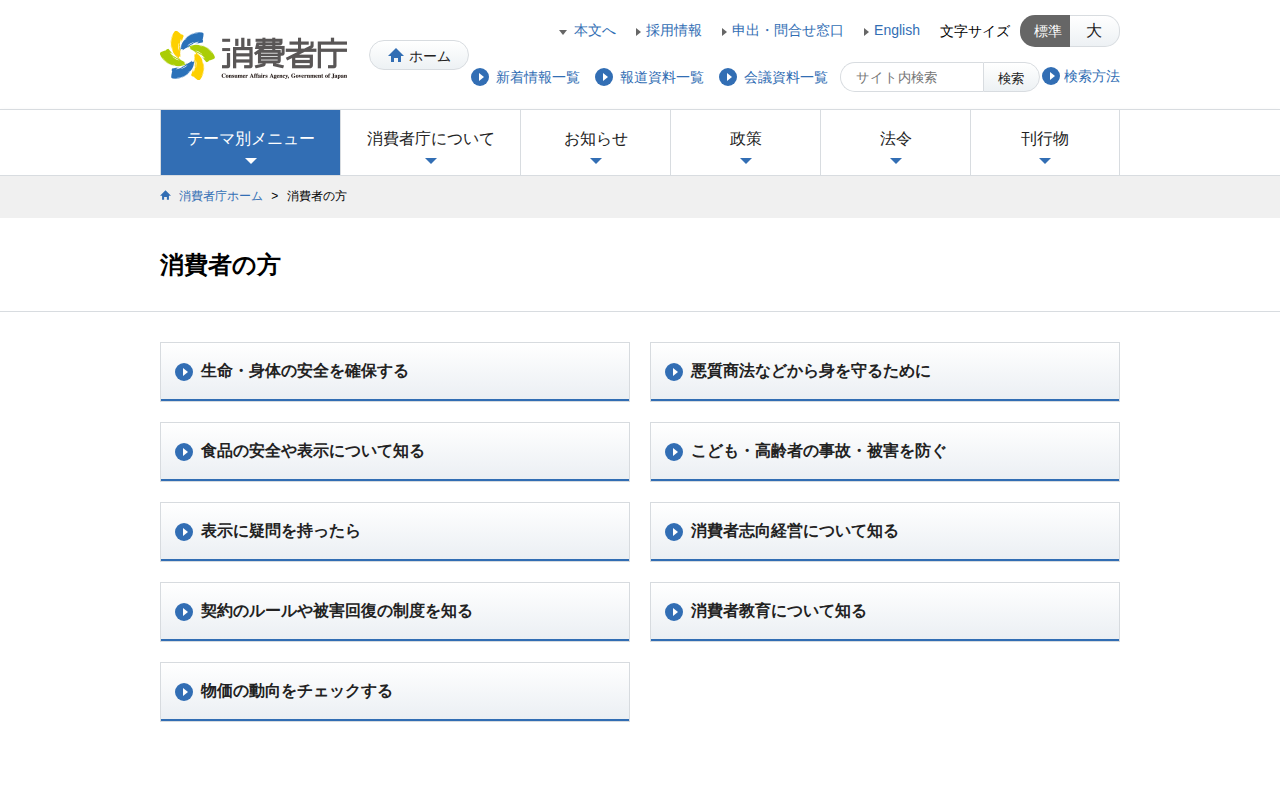Click the 文字サイズ label
The width and height of the screenshot is (1280, 800).
[975, 31]
